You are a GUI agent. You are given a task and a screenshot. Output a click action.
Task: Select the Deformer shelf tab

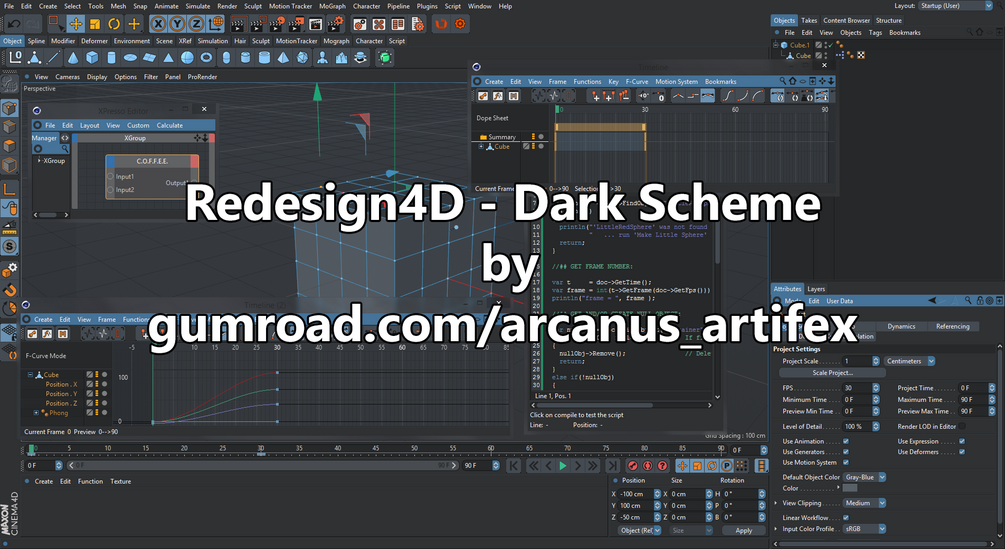(94, 41)
